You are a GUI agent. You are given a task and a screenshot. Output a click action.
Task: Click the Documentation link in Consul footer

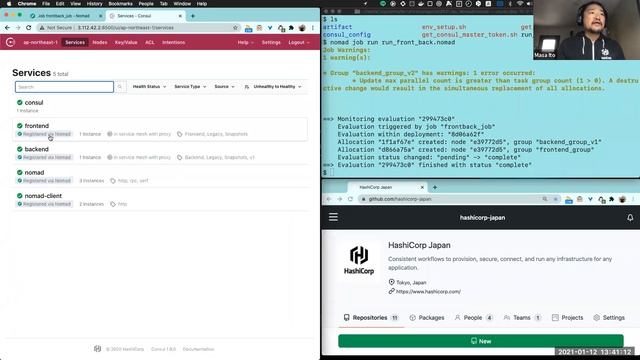198,349
